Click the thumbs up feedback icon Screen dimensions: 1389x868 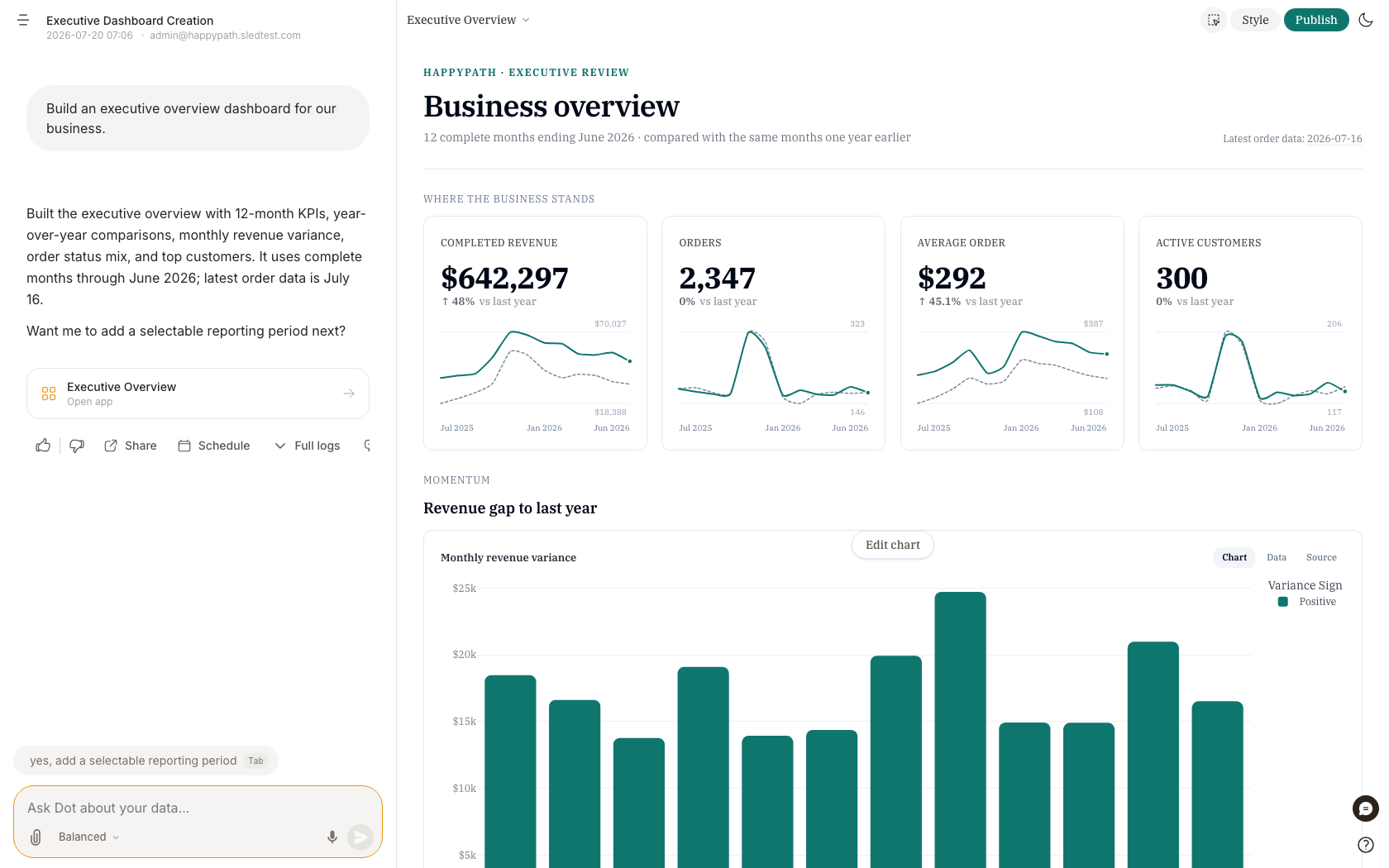click(43, 446)
